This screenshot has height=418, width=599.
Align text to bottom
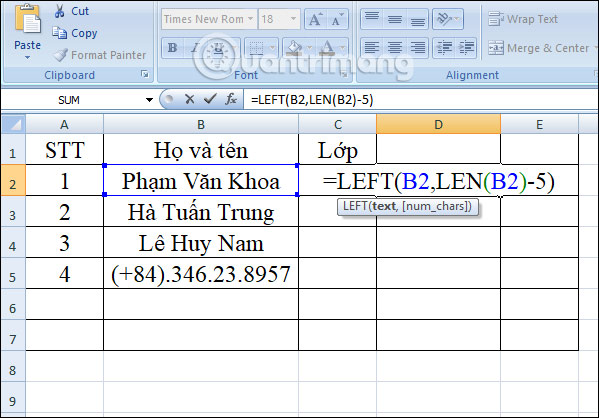coord(418,19)
